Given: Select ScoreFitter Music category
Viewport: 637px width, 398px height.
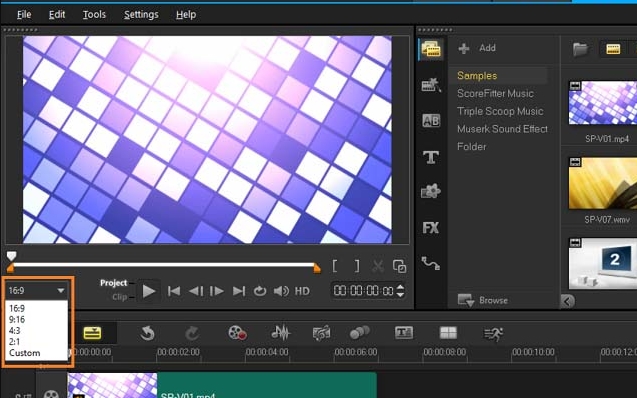Looking at the screenshot, I should pos(495,93).
